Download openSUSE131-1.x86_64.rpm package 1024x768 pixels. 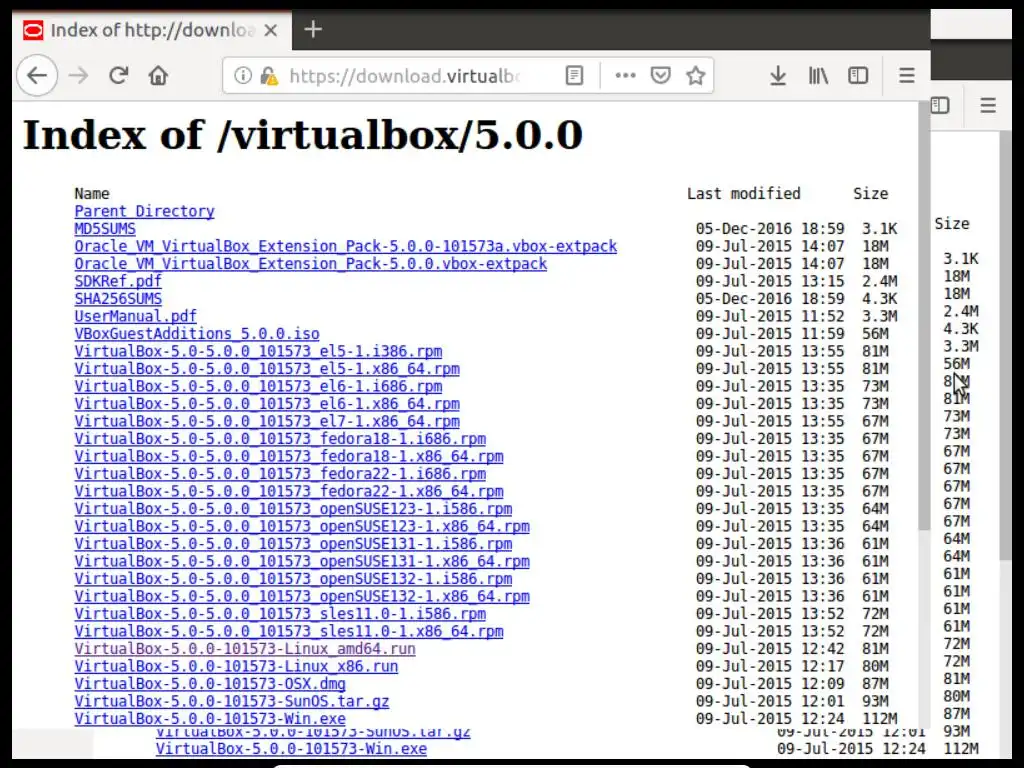coord(302,562)
